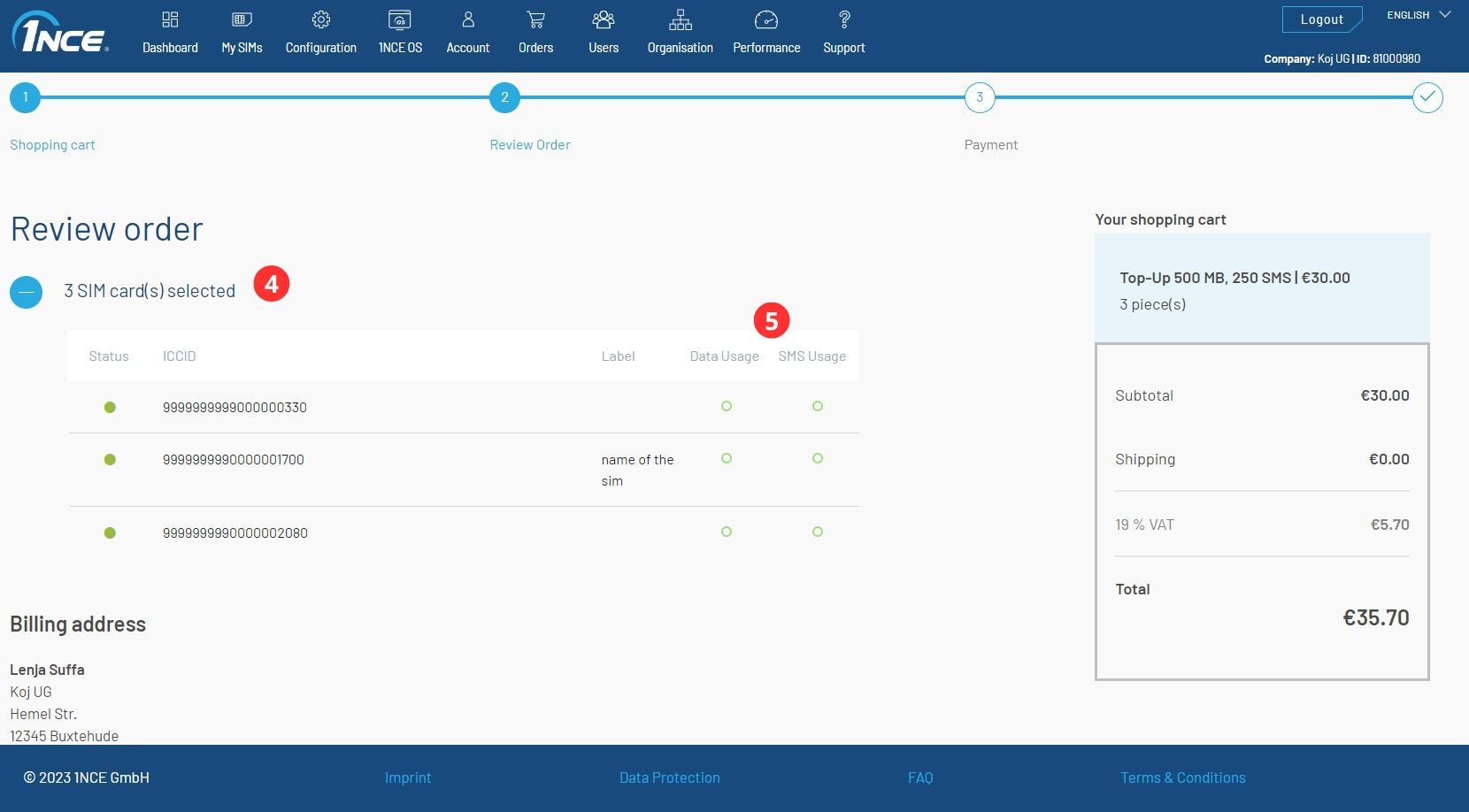Open Performance gauge icon
The width and height of the screenshot is (1469, 812).
coord(766,19)
